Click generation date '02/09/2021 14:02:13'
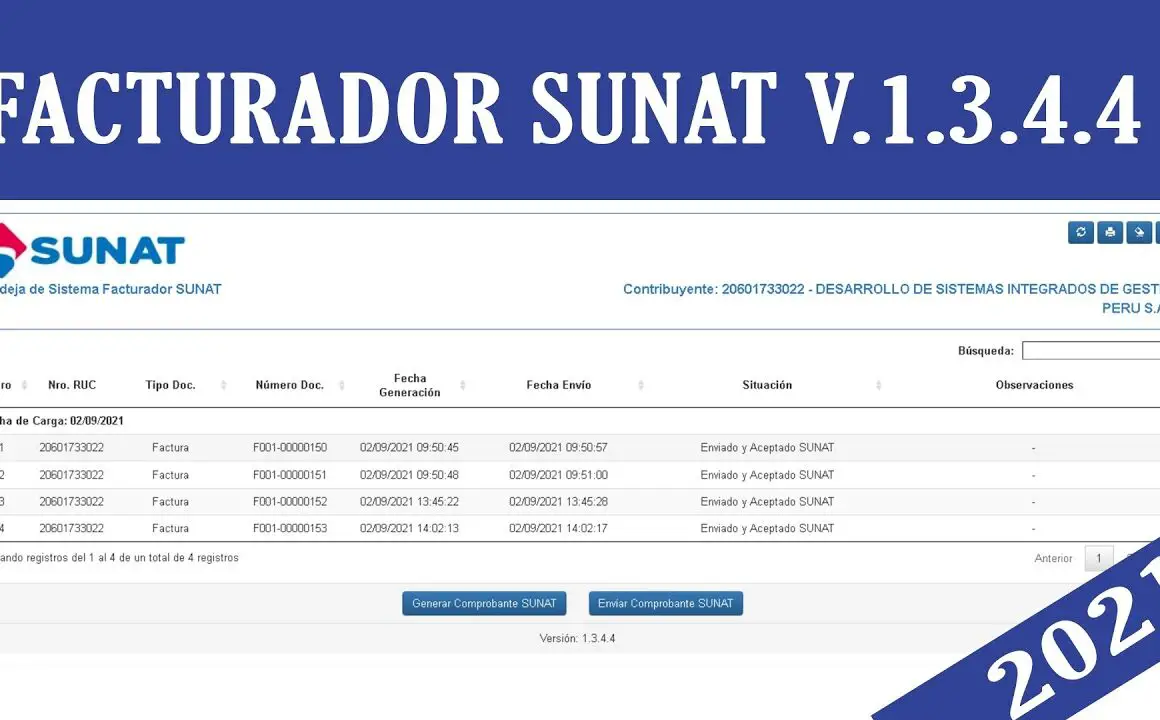 click(409, 528)
